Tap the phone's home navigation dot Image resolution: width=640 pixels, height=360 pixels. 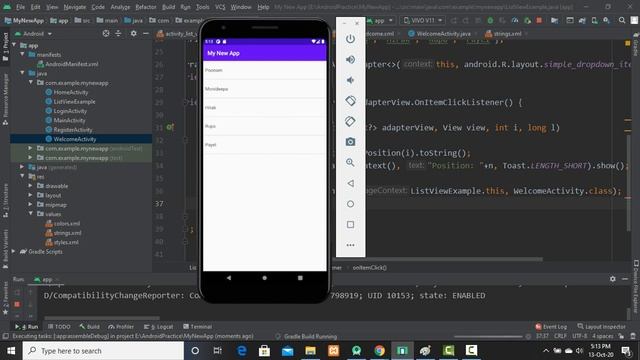[264, 278]
